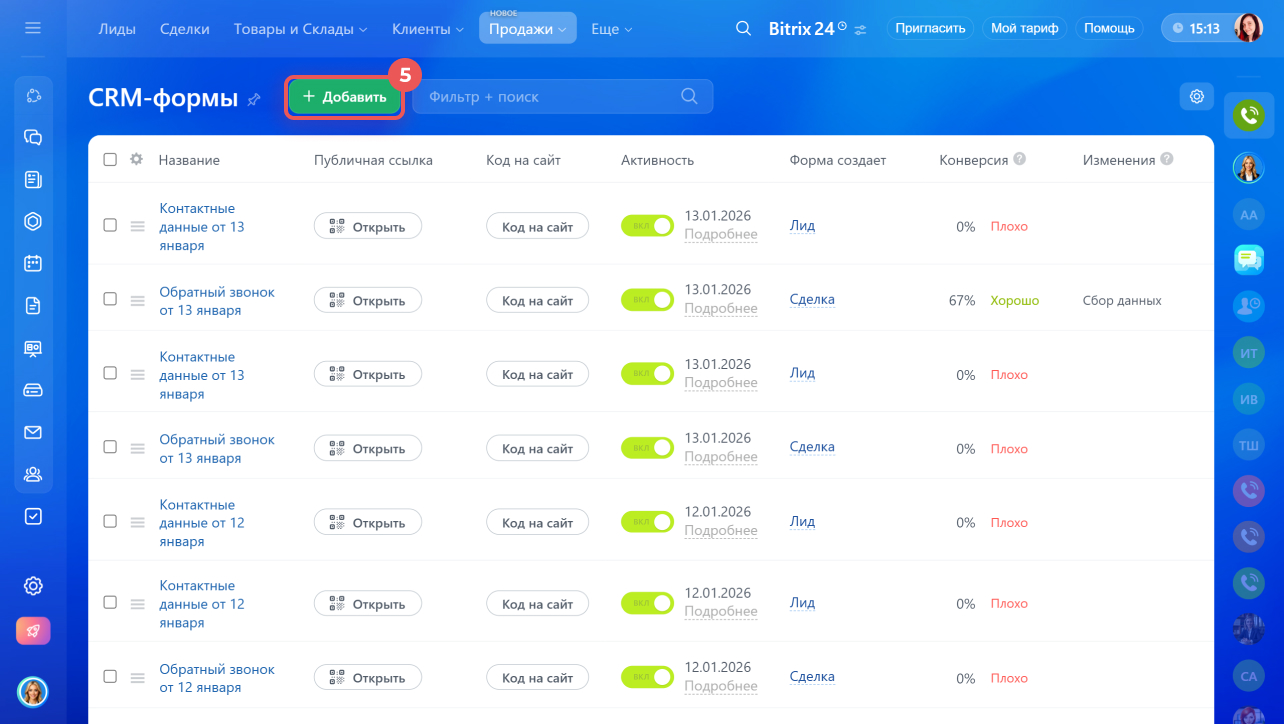Expand the Товары и Склады dropdown
Image resolution: width=1284 pixels, height=724 pixels.
pyautogui.click(x=300, y=29)
